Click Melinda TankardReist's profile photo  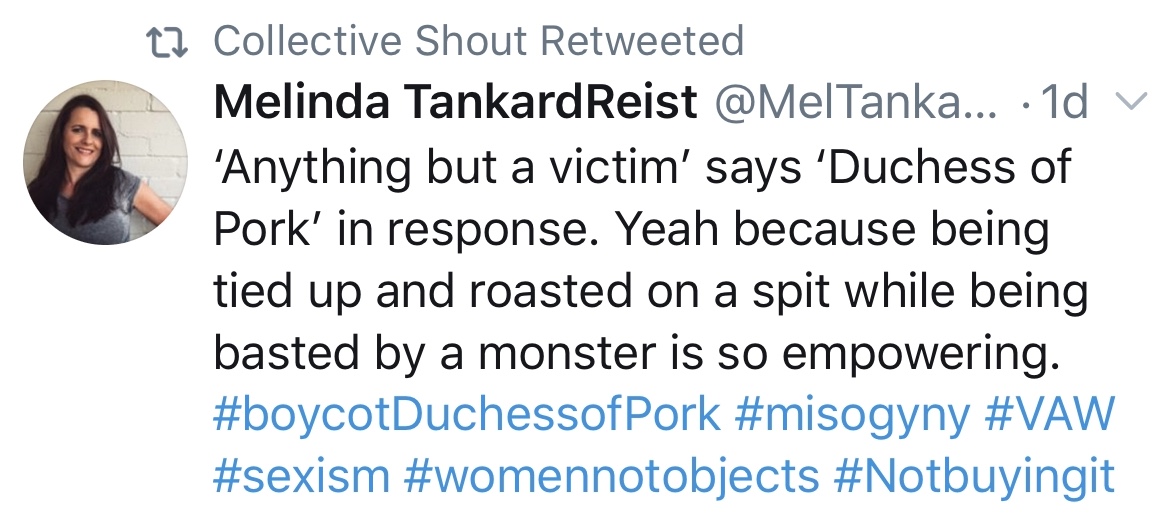(105, 164)
